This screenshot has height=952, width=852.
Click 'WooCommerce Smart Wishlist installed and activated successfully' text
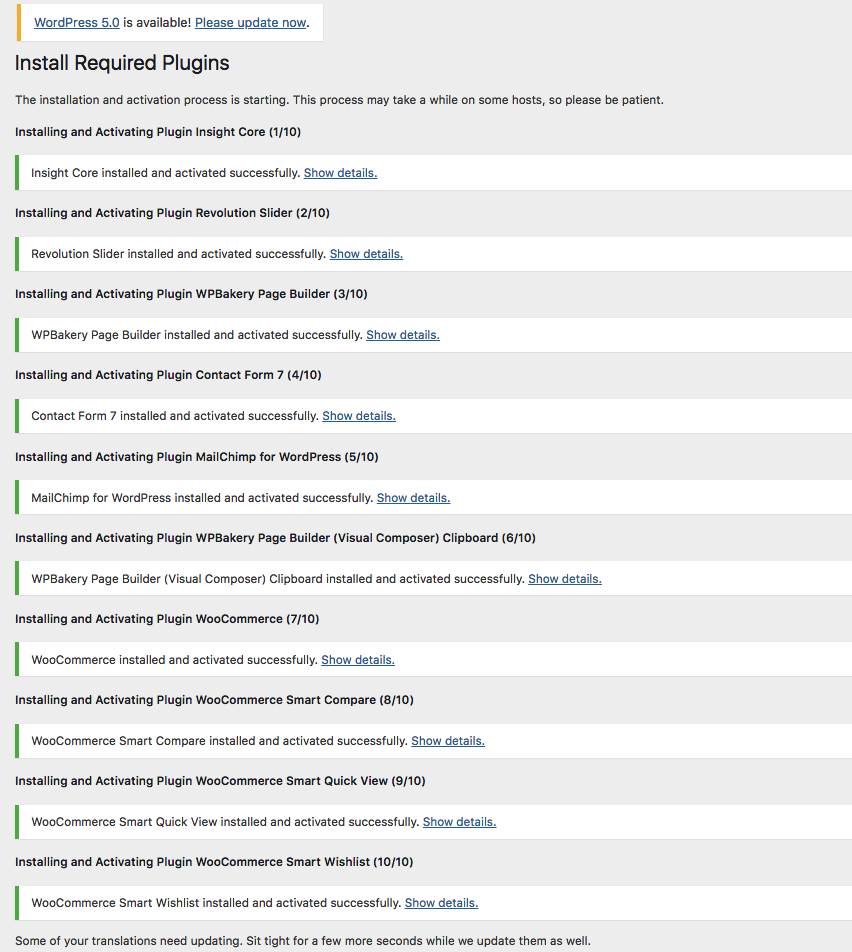pos(216,903)
